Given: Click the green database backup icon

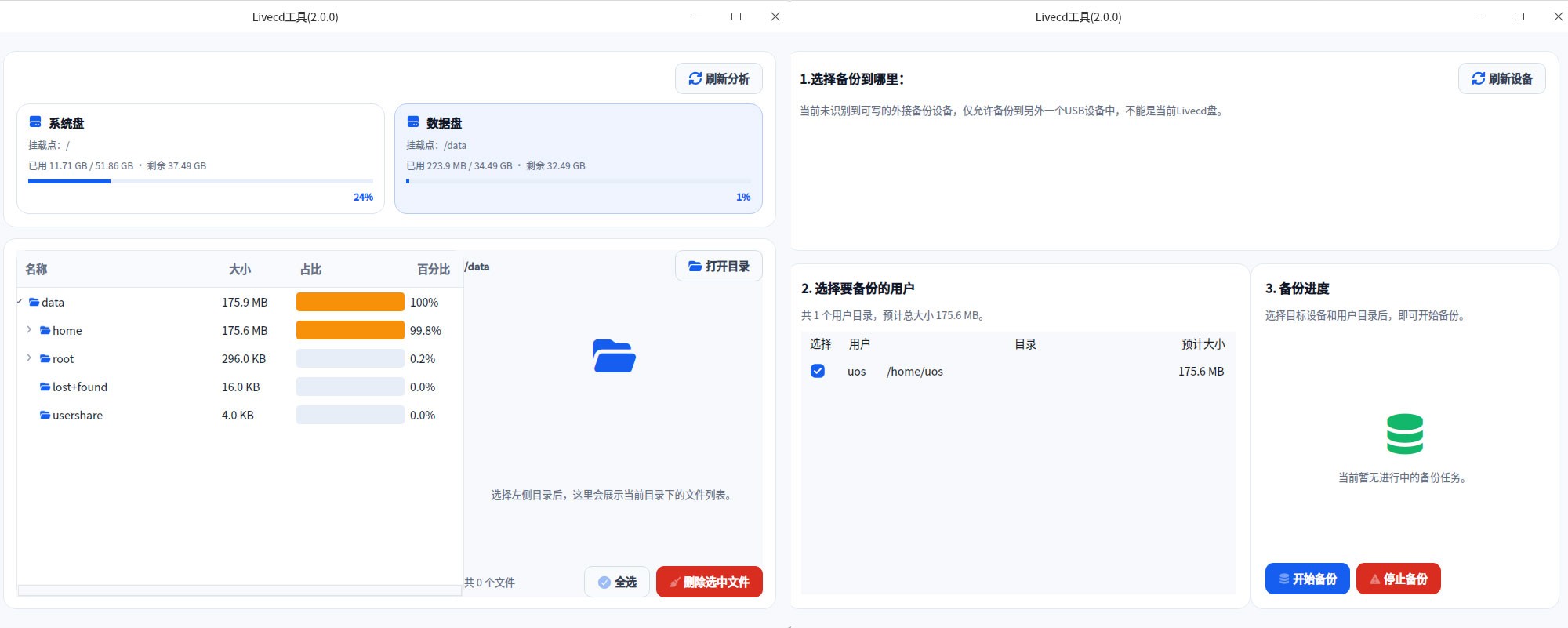Looking at the screenshot, I should click(1404, 434).
